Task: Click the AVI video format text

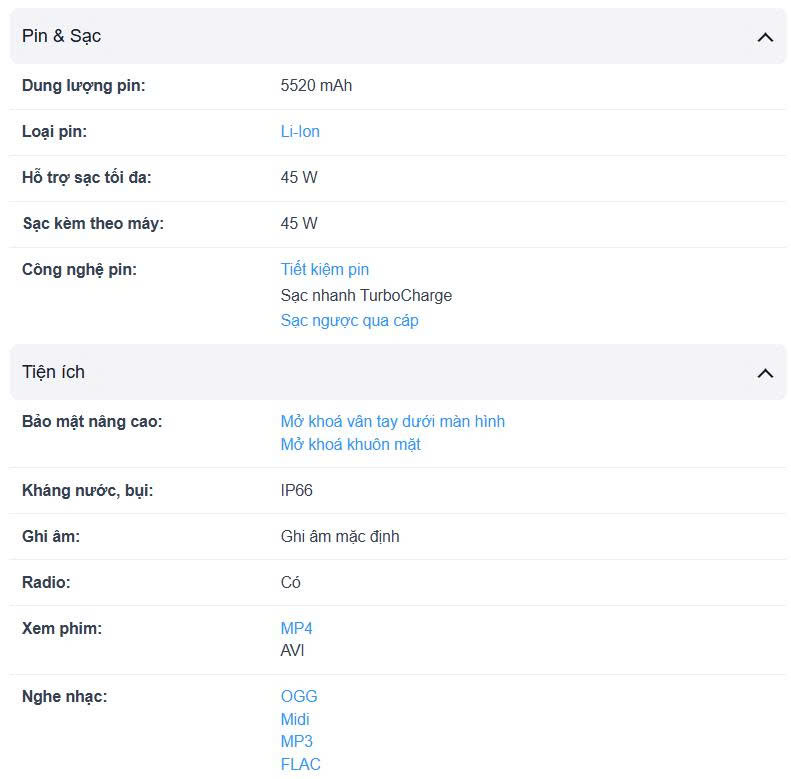Action: coord(293,651)
